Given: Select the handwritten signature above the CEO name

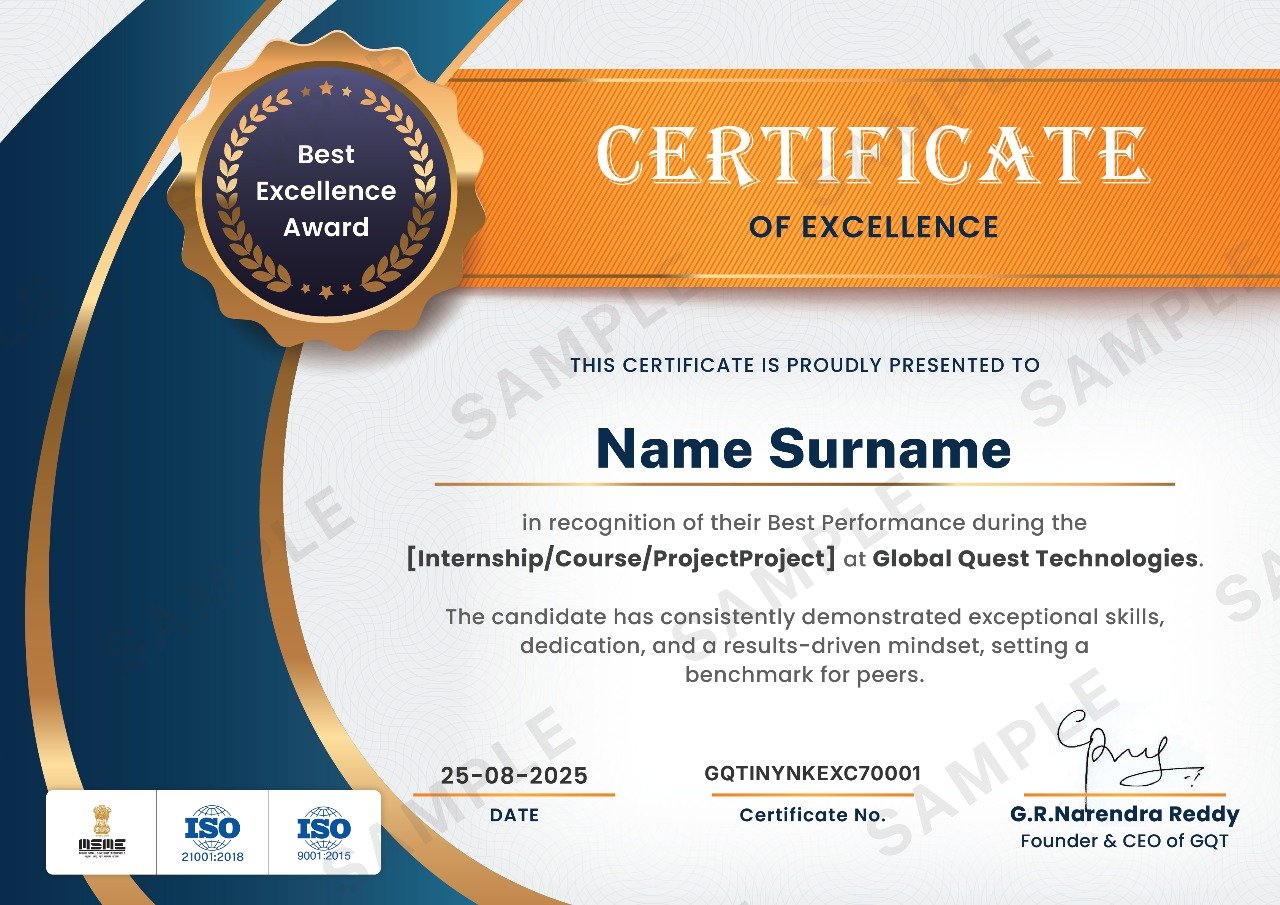Looking at the screenshot, I should point(1118,752).
